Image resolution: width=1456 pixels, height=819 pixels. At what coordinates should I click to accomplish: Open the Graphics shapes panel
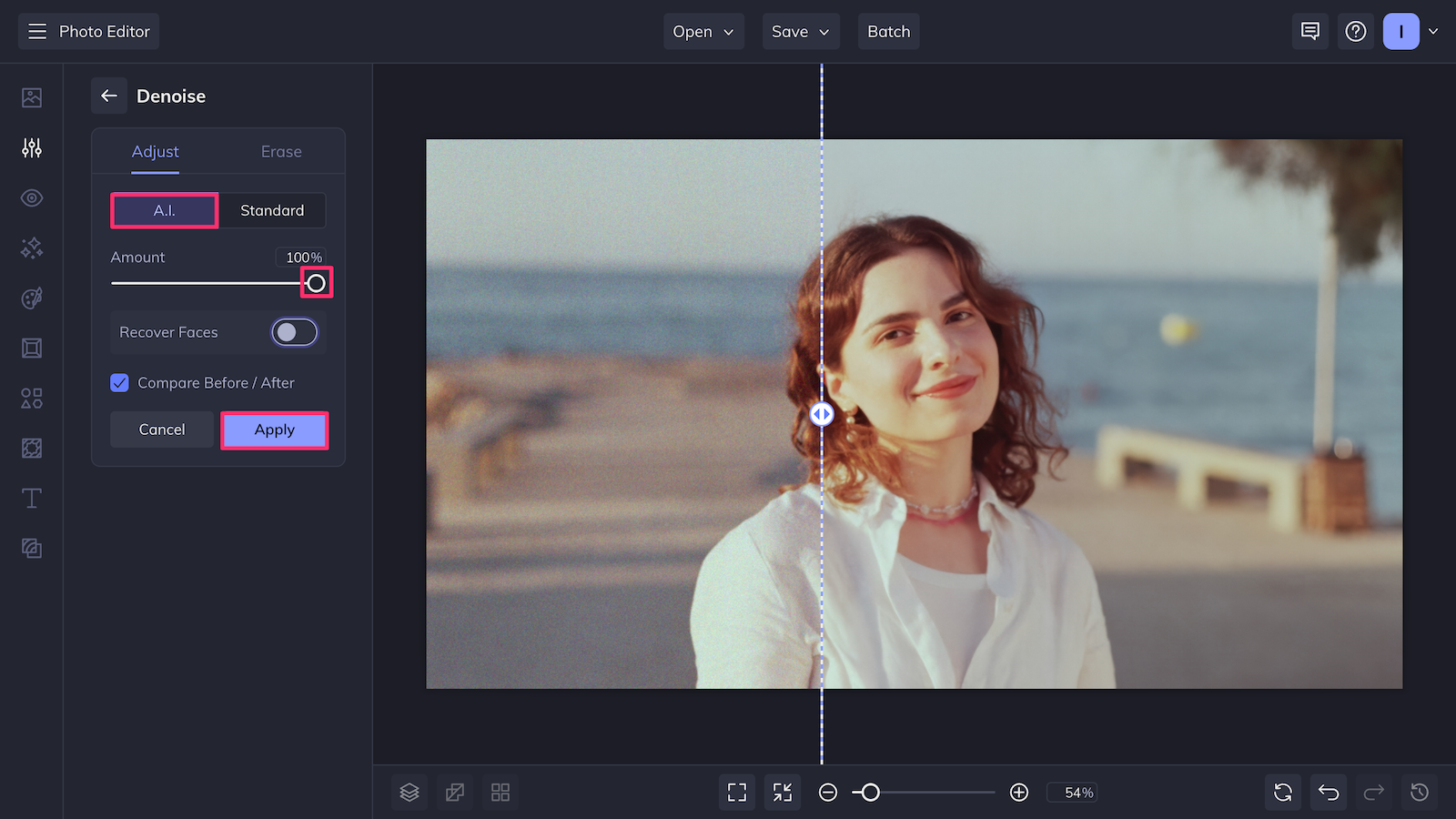[31, 398]
